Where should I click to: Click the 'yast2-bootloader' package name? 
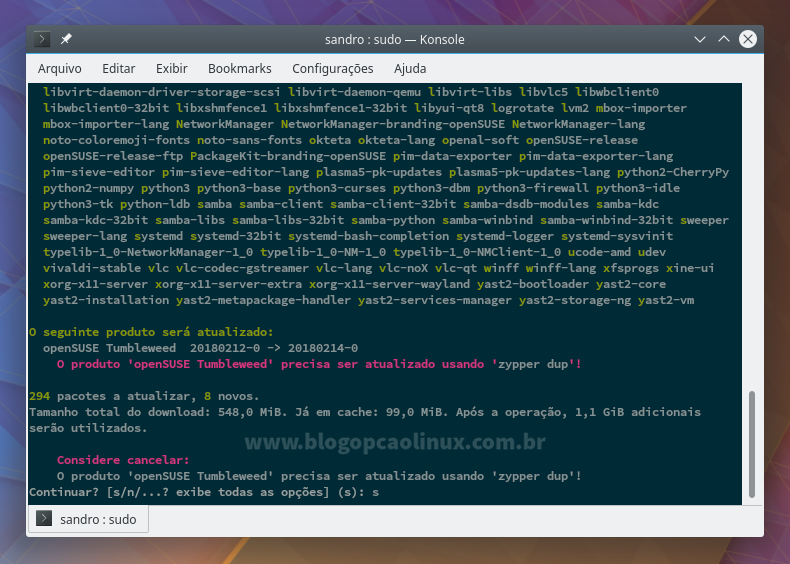[x=533, y=284]
